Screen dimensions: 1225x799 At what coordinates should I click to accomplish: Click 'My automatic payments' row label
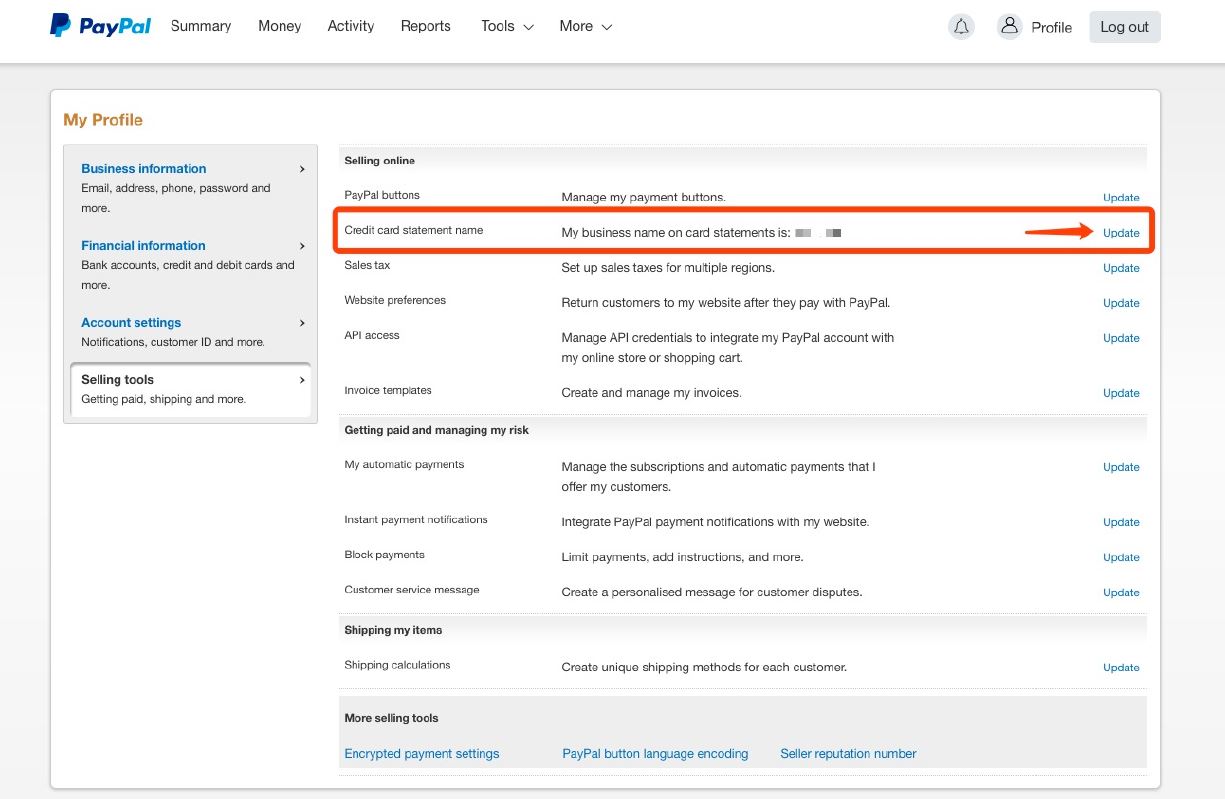tap(405, 465)
